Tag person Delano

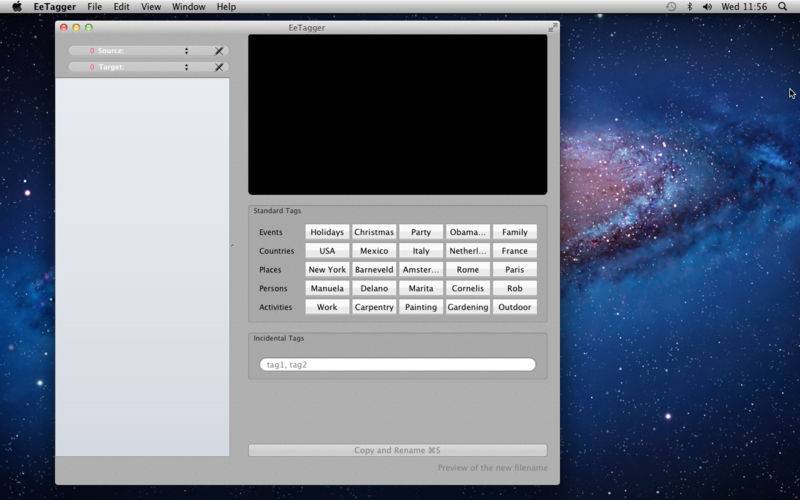click(374, 288)
